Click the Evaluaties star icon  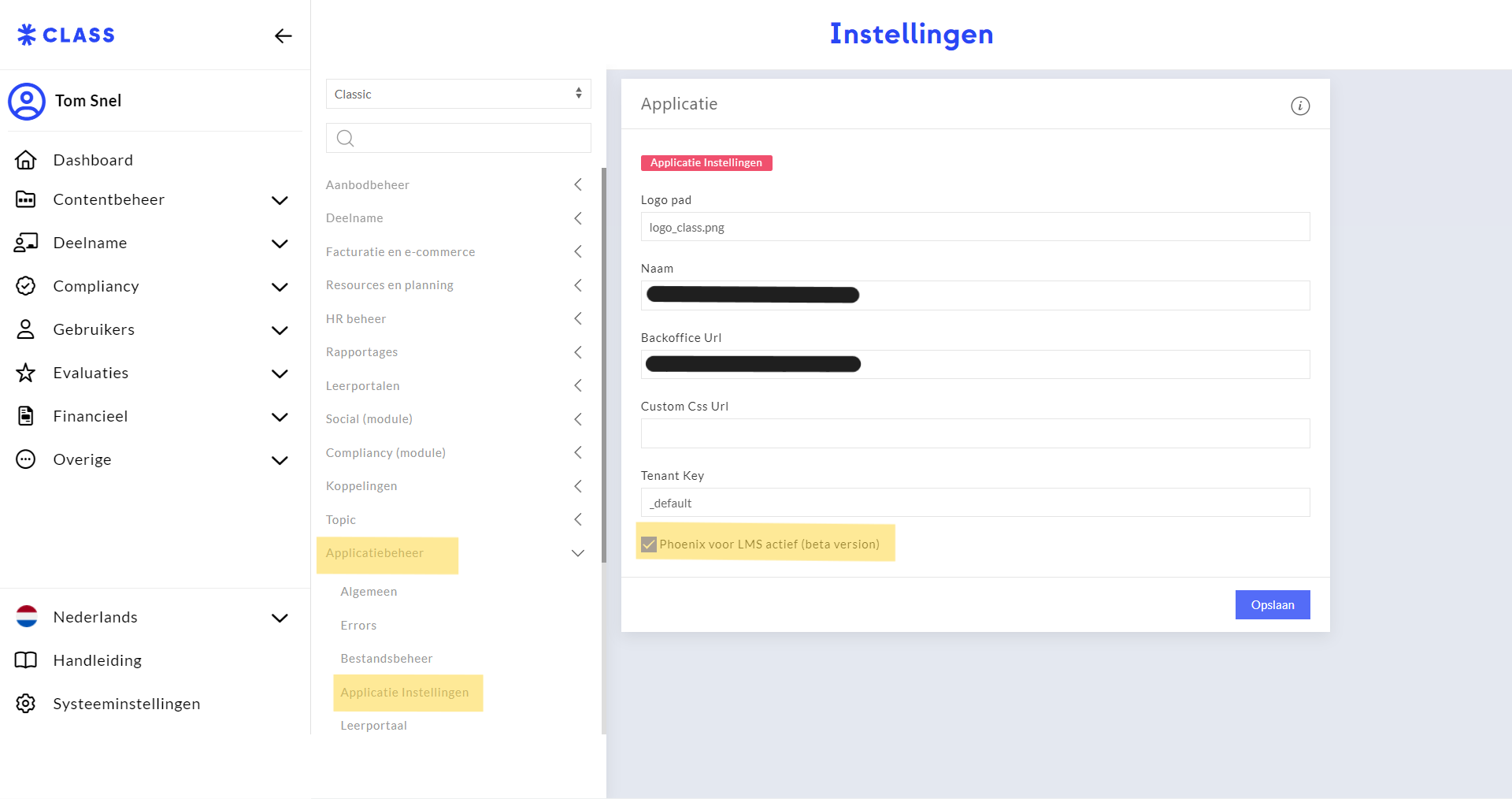(26, 373)
